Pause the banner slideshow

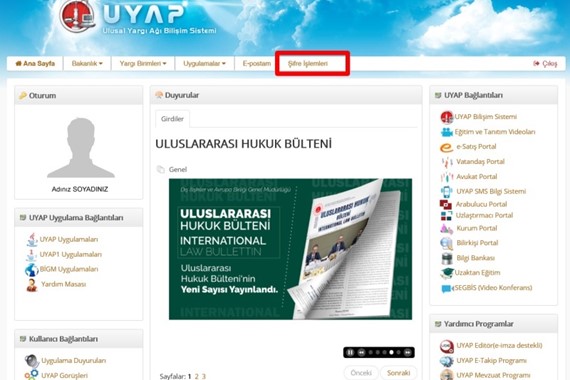350,352
